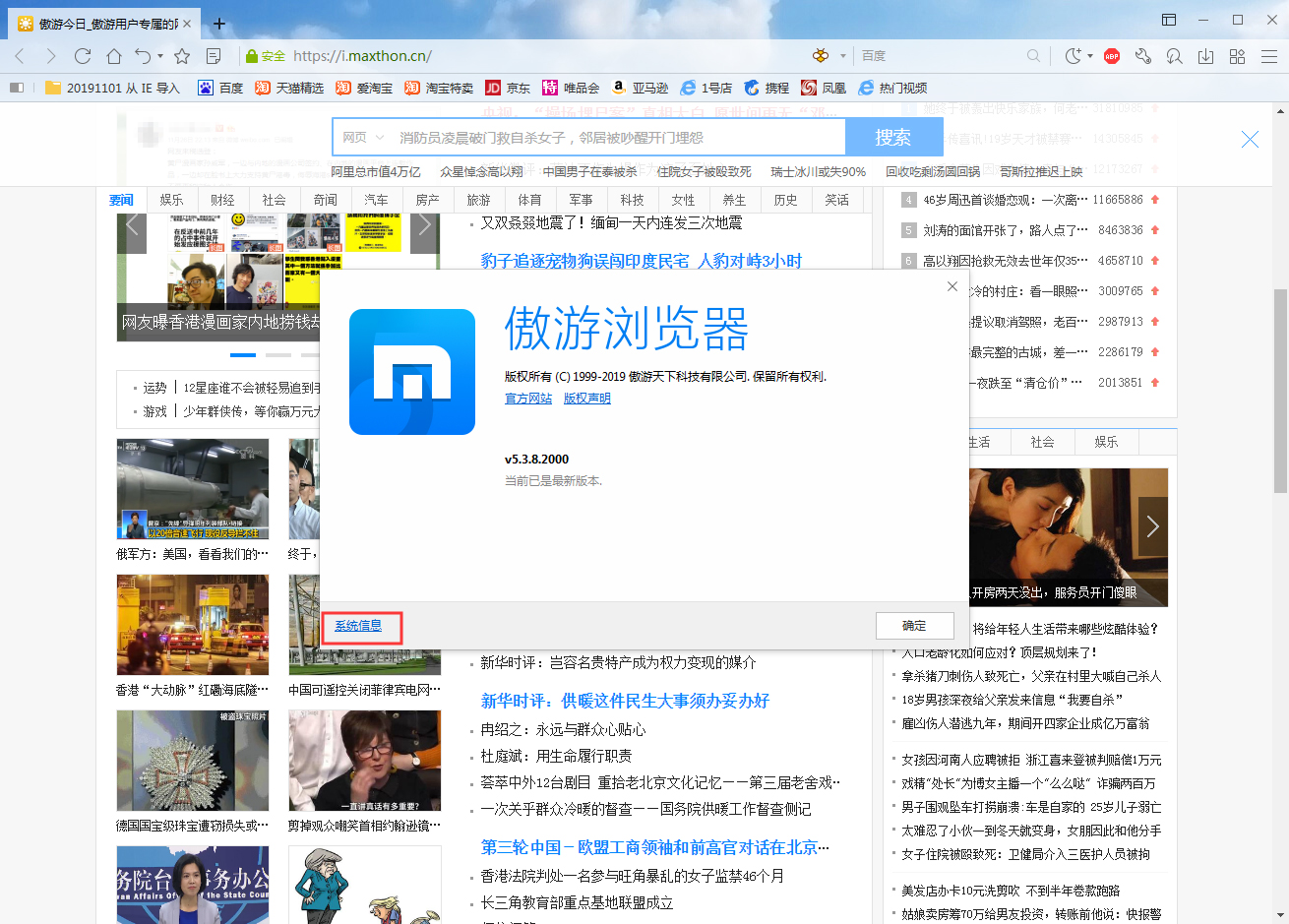This screenshot has width=1289, height=924.
Task: Open the 凤凰 bookmark
Action: 823,88
